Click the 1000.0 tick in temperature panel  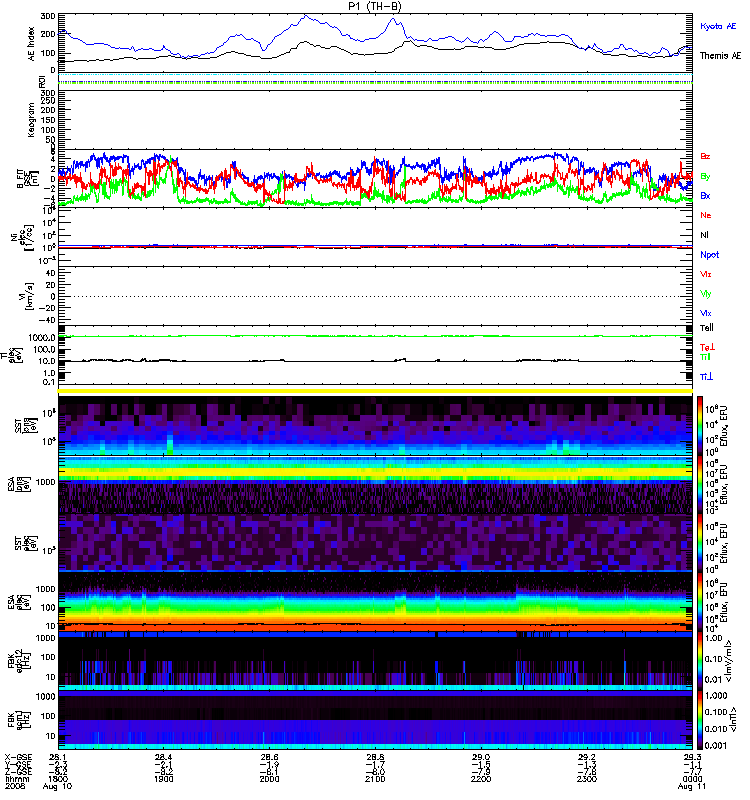42,337
